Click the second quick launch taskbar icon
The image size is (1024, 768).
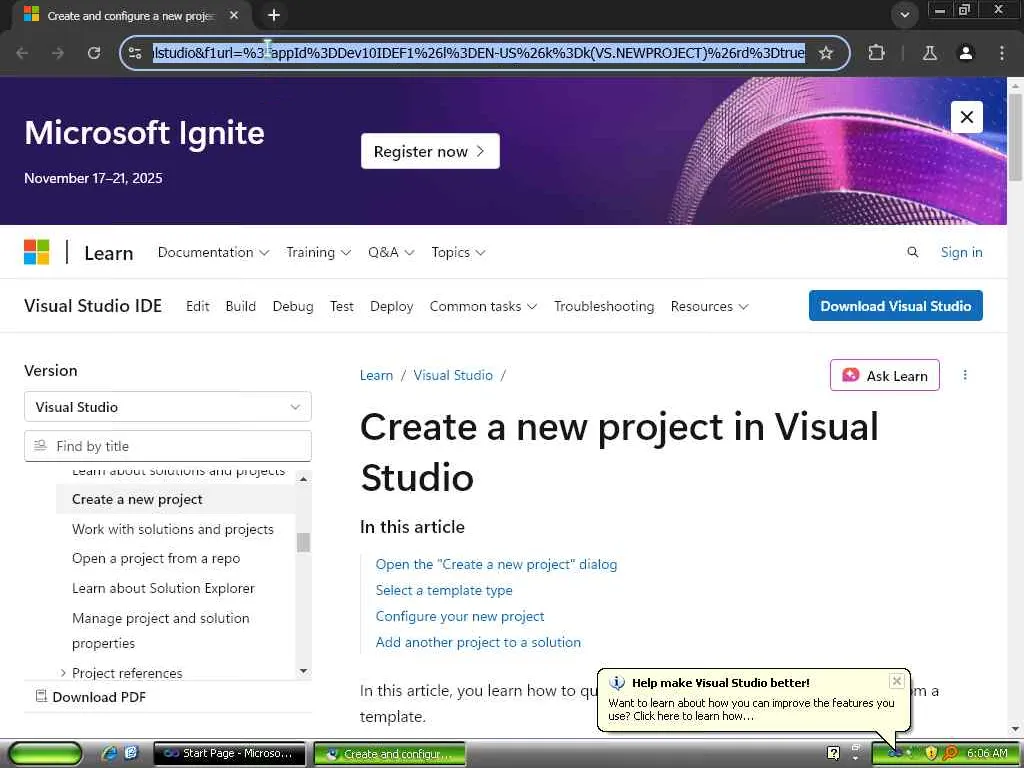[x=131, y=753]
